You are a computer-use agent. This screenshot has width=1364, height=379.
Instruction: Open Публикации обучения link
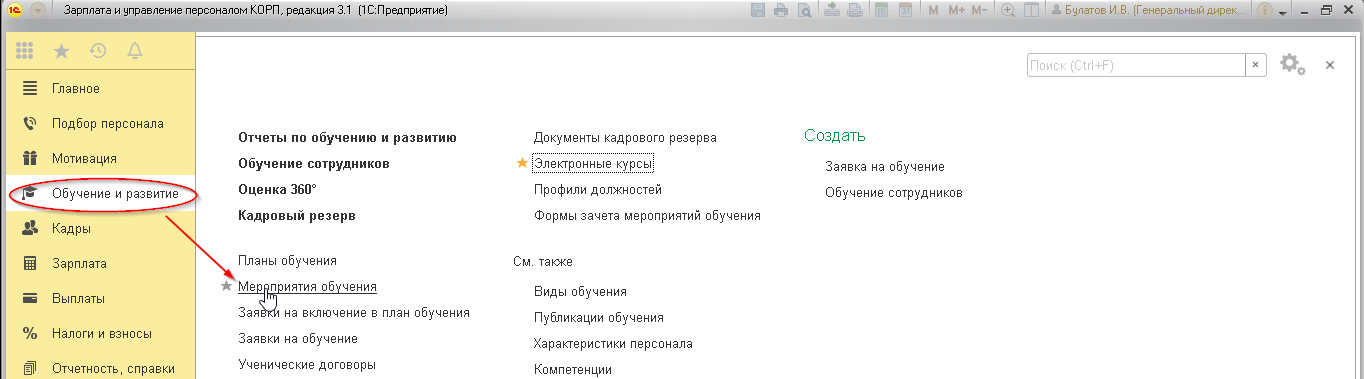[x=599, y=317]
